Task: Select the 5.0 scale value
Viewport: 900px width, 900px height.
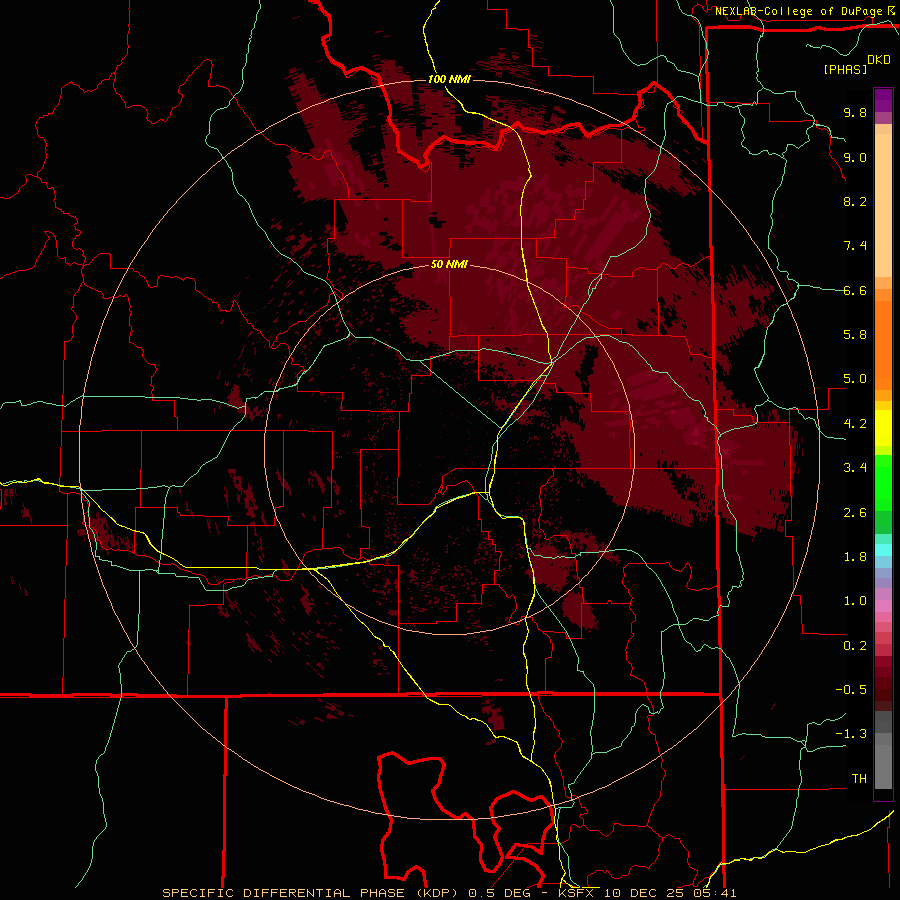Action: click(855, 379)
